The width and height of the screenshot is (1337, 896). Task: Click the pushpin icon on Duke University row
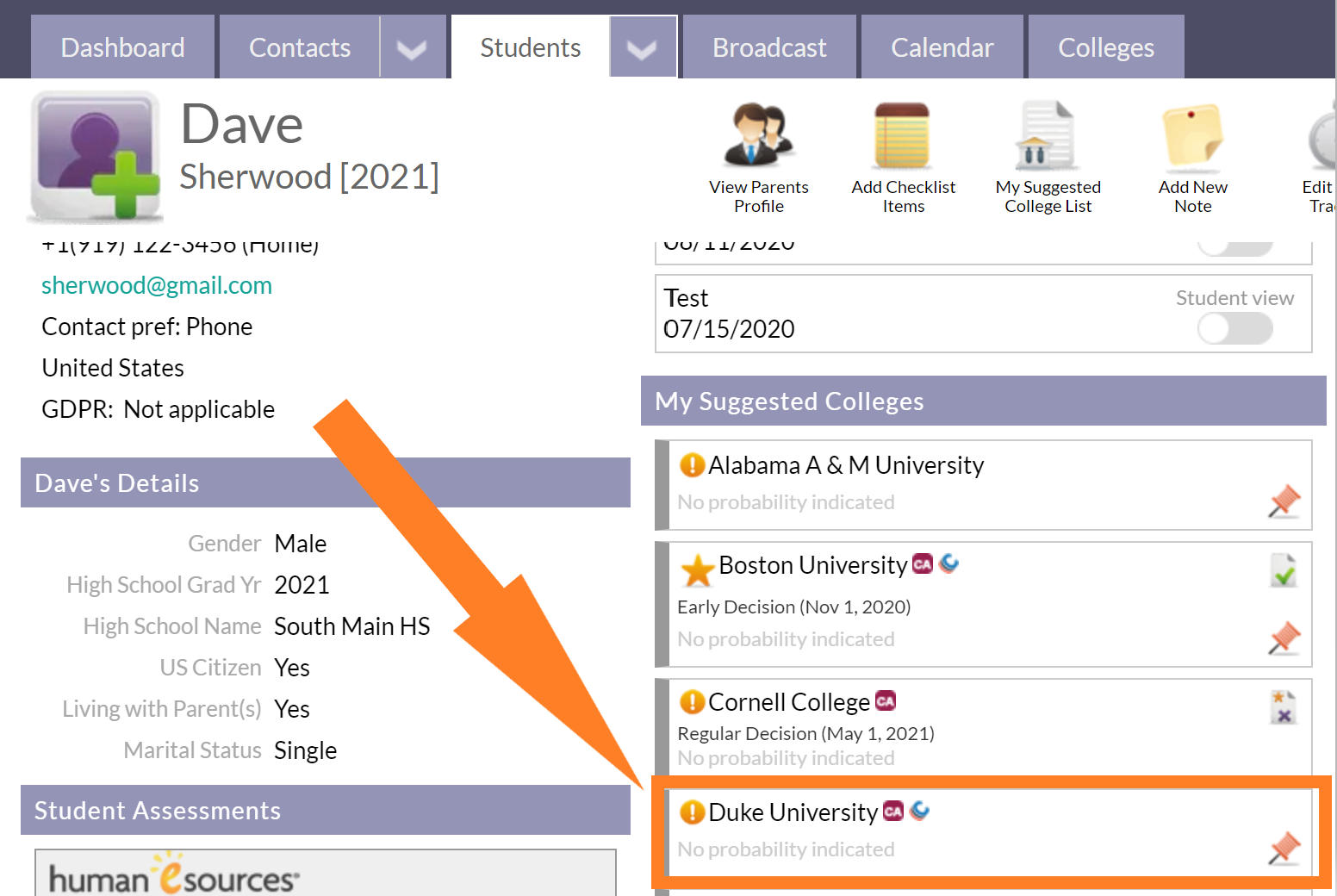coord(1284,848)
